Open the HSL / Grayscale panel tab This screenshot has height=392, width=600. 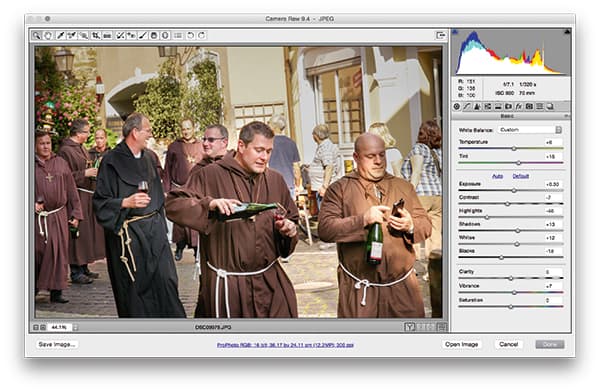tap(488, 107)
